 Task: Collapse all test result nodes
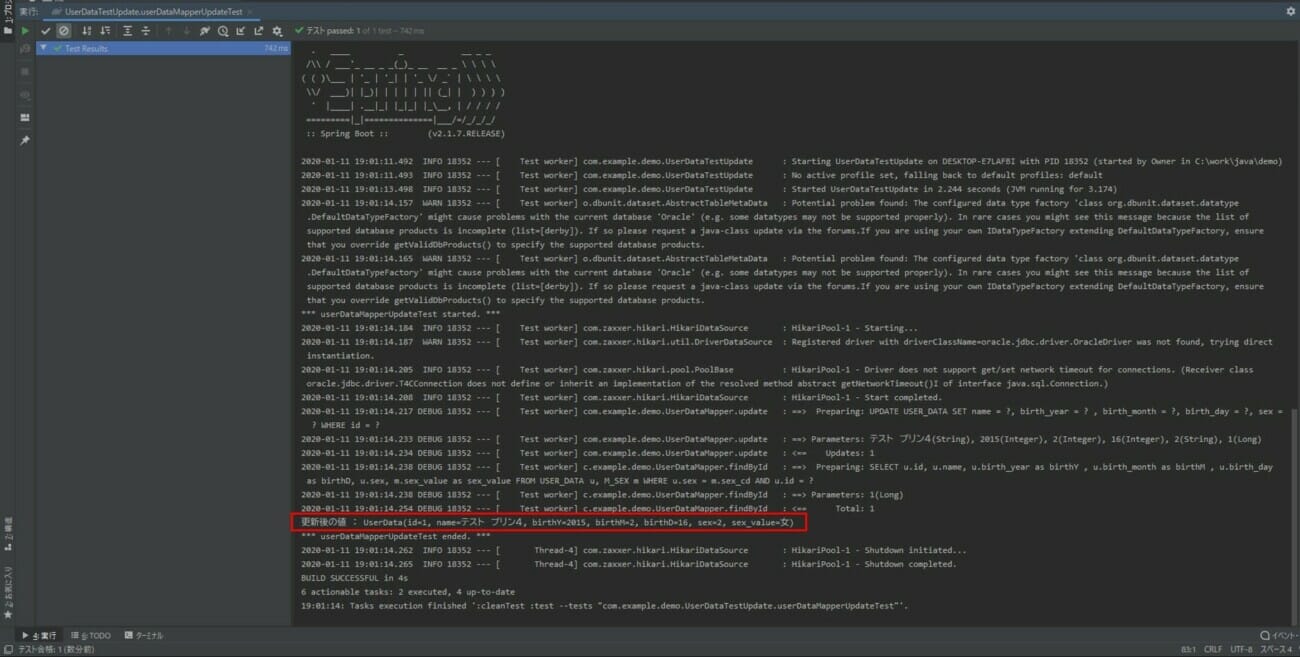(x=146, y=31)
